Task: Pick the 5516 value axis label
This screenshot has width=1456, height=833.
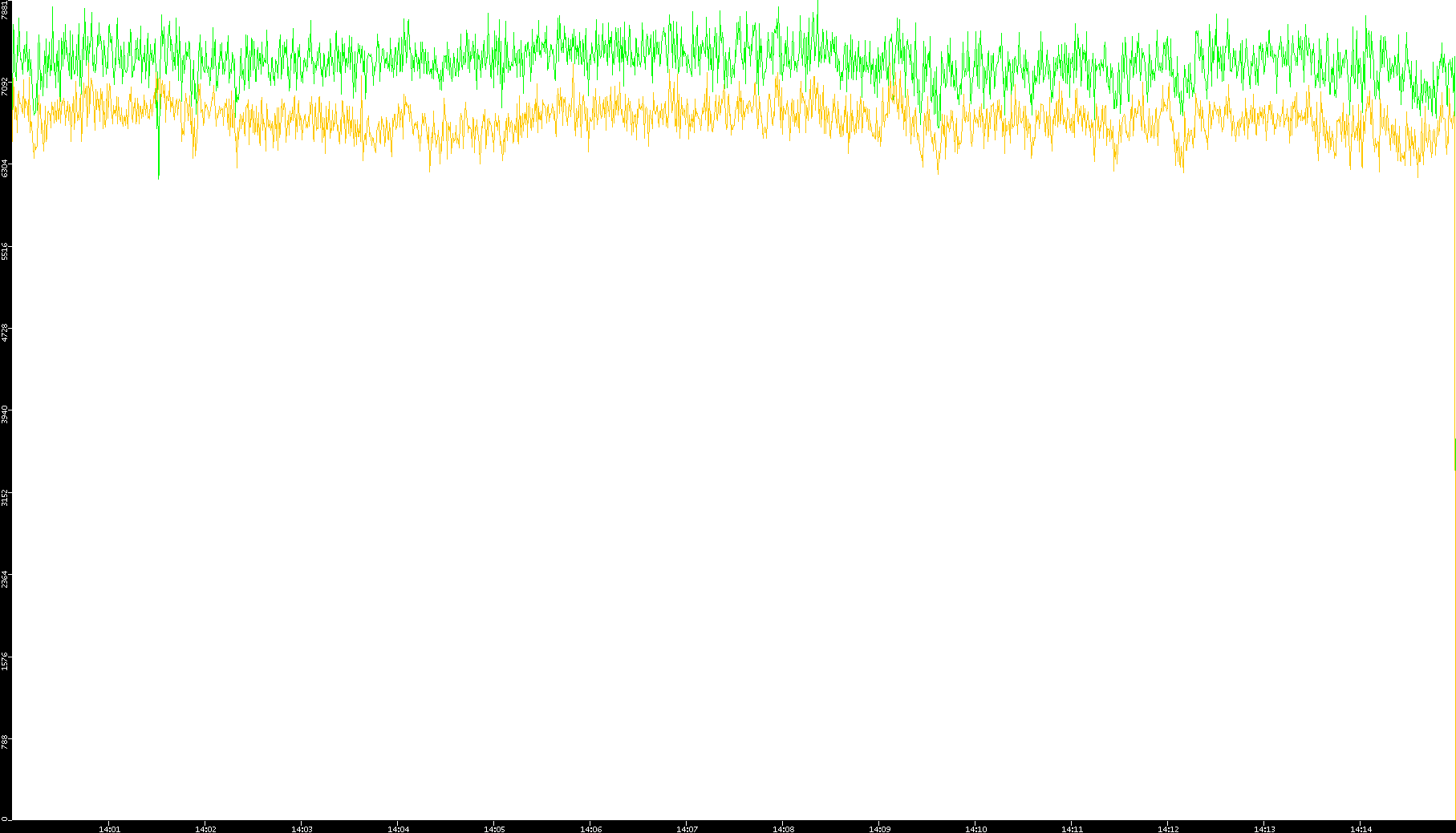Action: [5, 251]
